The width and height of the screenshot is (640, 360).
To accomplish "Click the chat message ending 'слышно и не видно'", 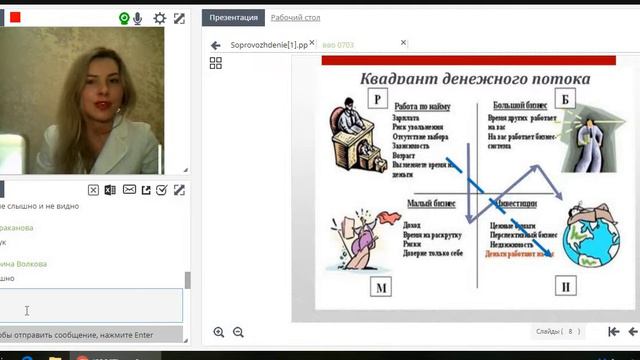I will point(40,206).
